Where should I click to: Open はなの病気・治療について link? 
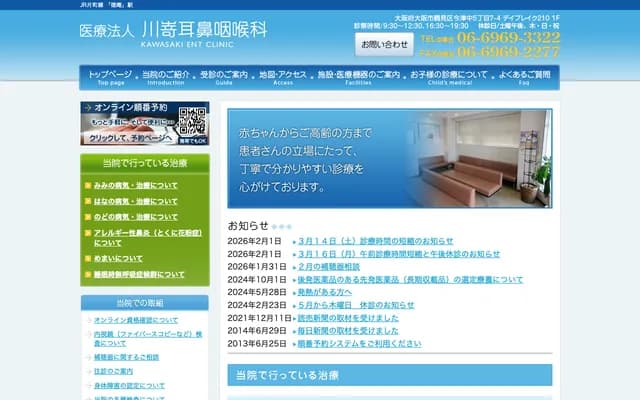click(x=136, y=201)
